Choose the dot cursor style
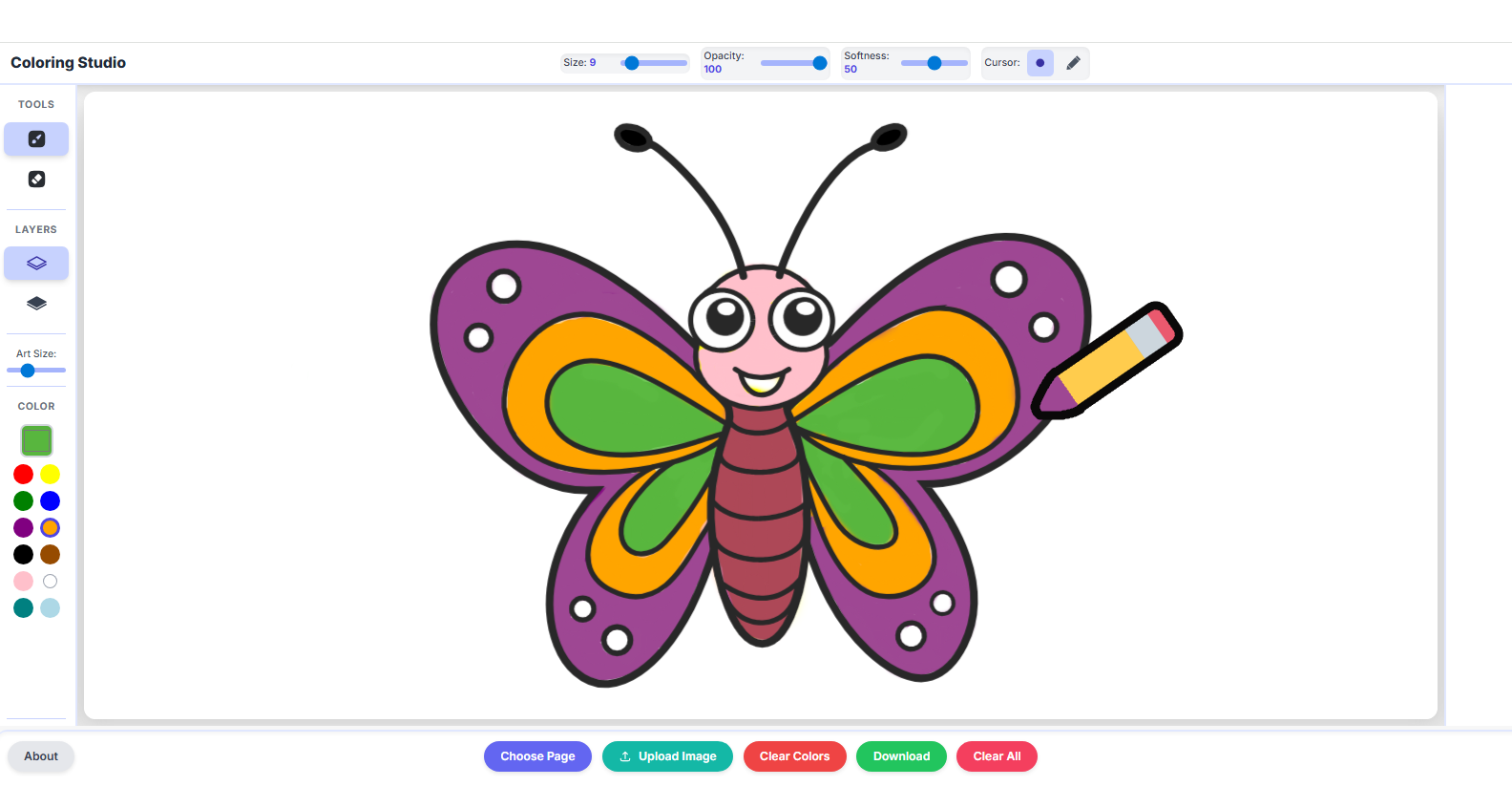 tap(1039, 63)
